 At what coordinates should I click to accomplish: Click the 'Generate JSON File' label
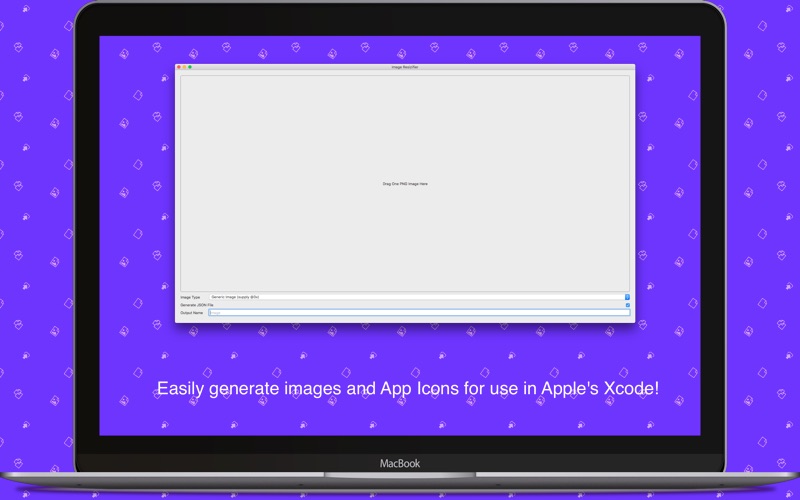pyautogui.click(x=197, y=305)
